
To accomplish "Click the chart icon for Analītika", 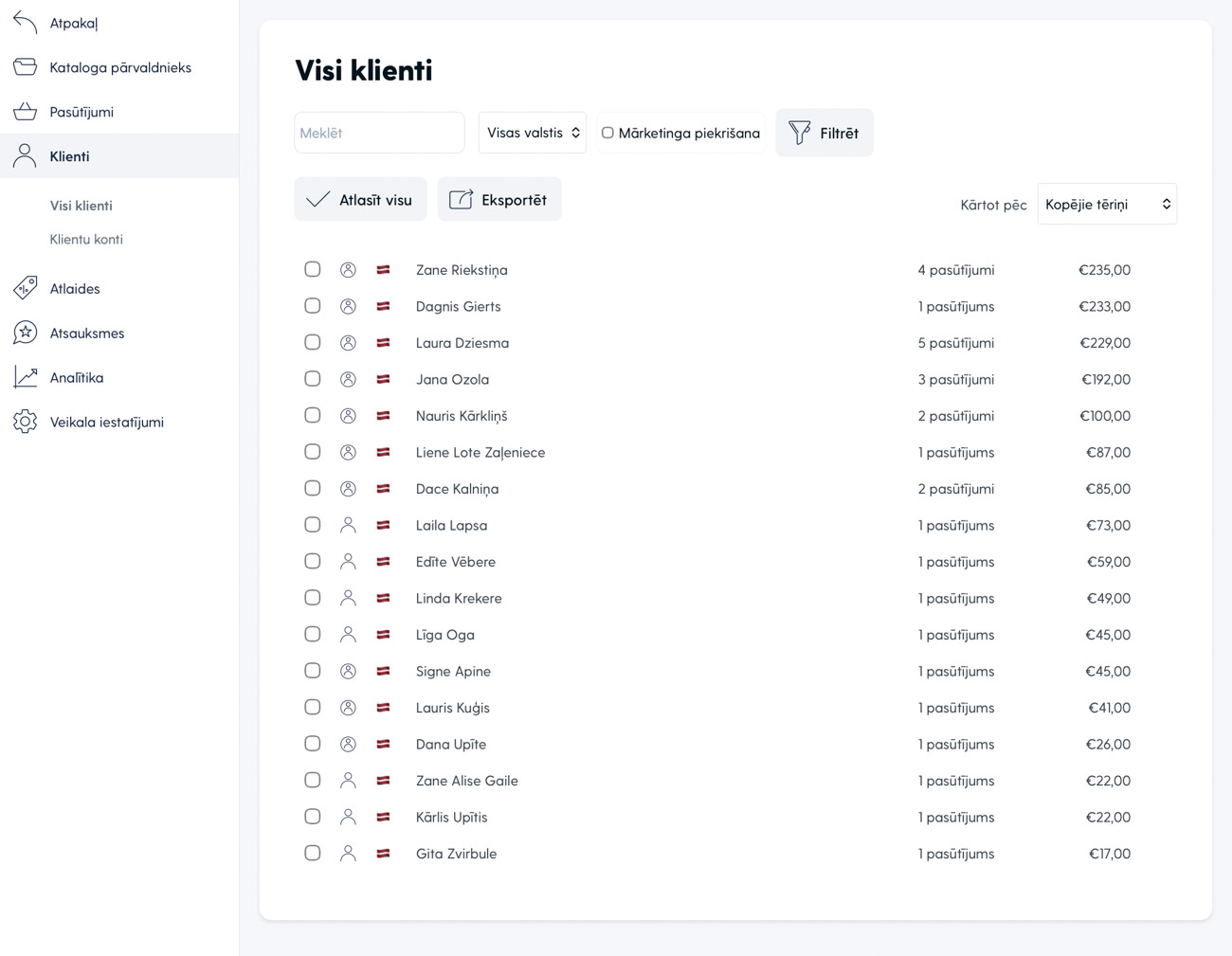I will (x=26, y=377).
